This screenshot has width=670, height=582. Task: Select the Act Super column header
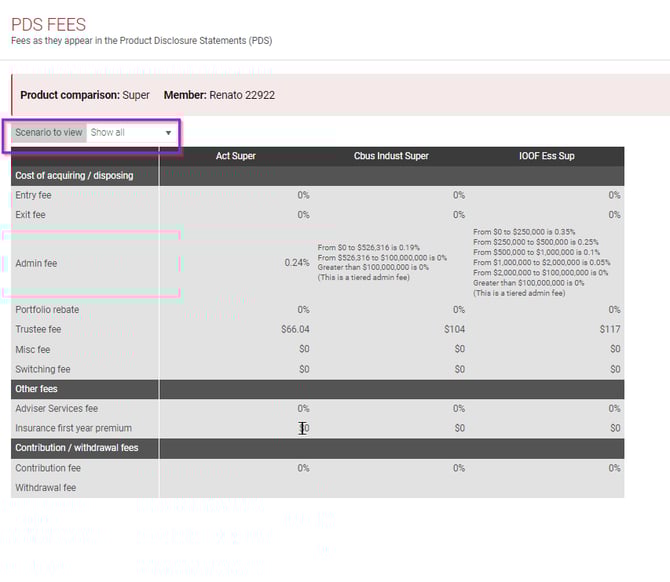[236, 156]
